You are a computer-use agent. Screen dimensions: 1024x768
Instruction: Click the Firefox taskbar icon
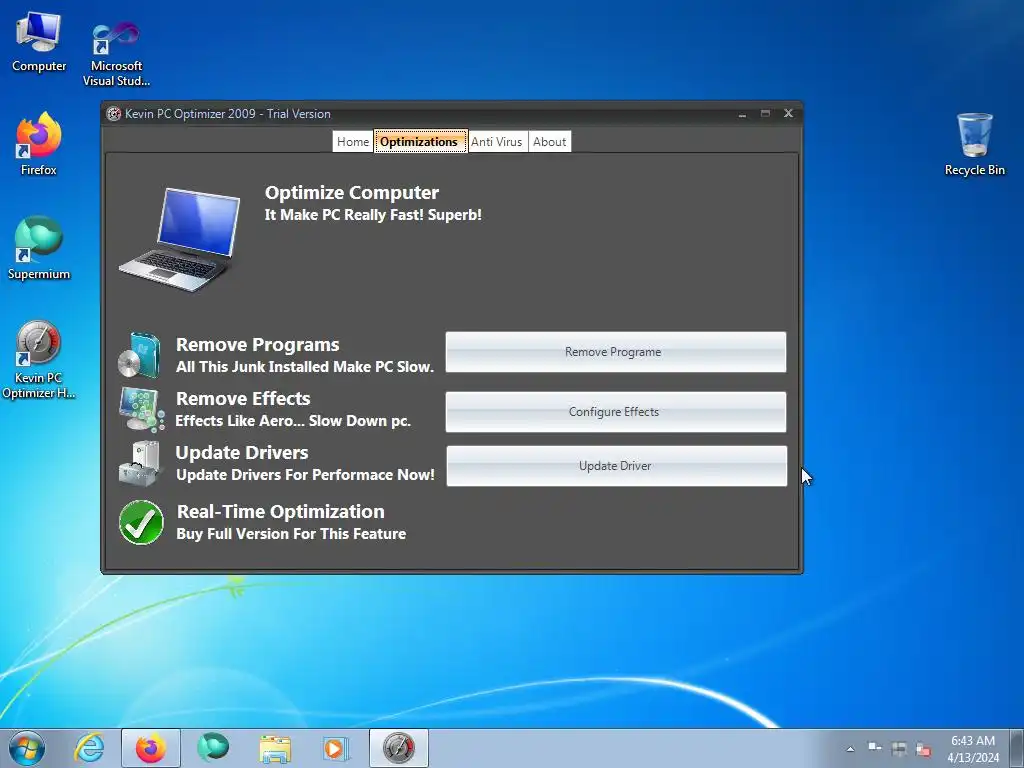[x=151, y=748]
